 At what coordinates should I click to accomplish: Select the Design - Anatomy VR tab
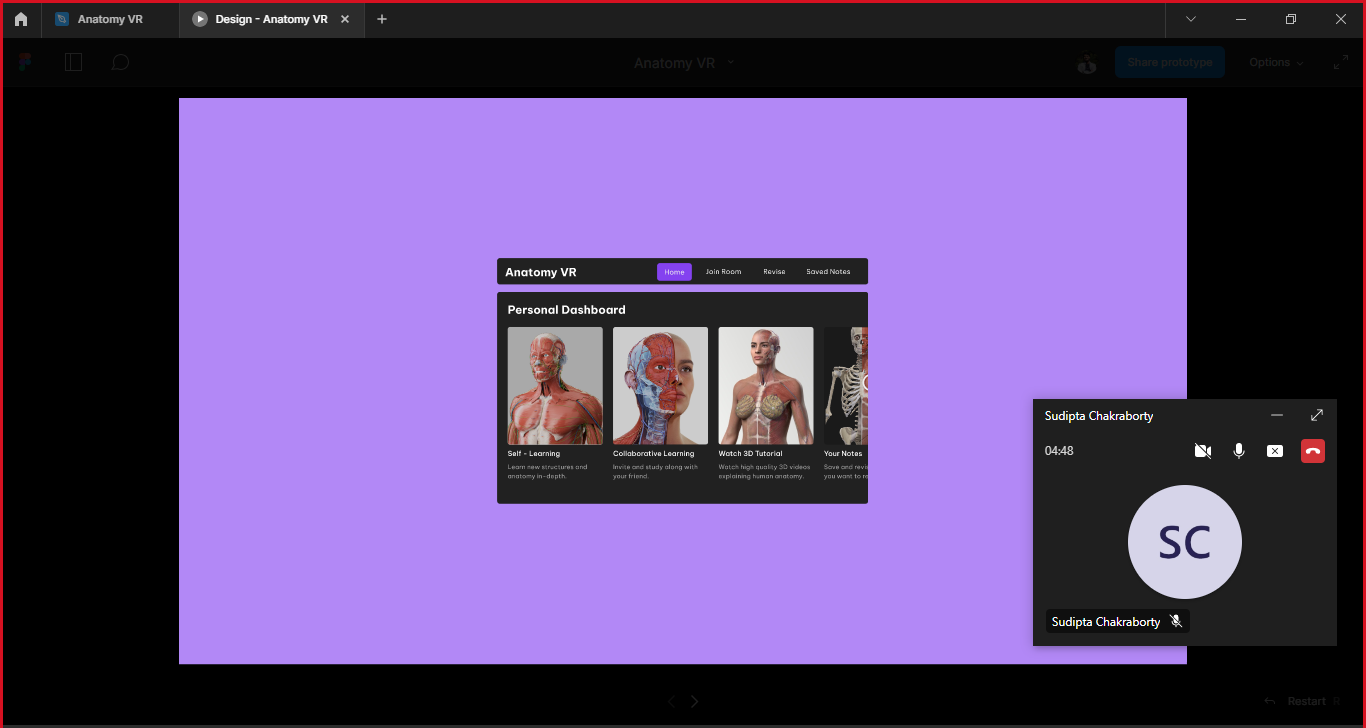point(271,19)
